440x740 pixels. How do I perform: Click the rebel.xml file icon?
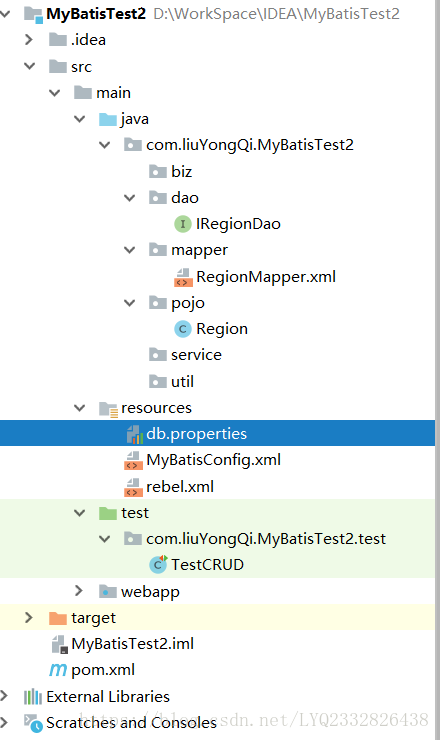133,487
